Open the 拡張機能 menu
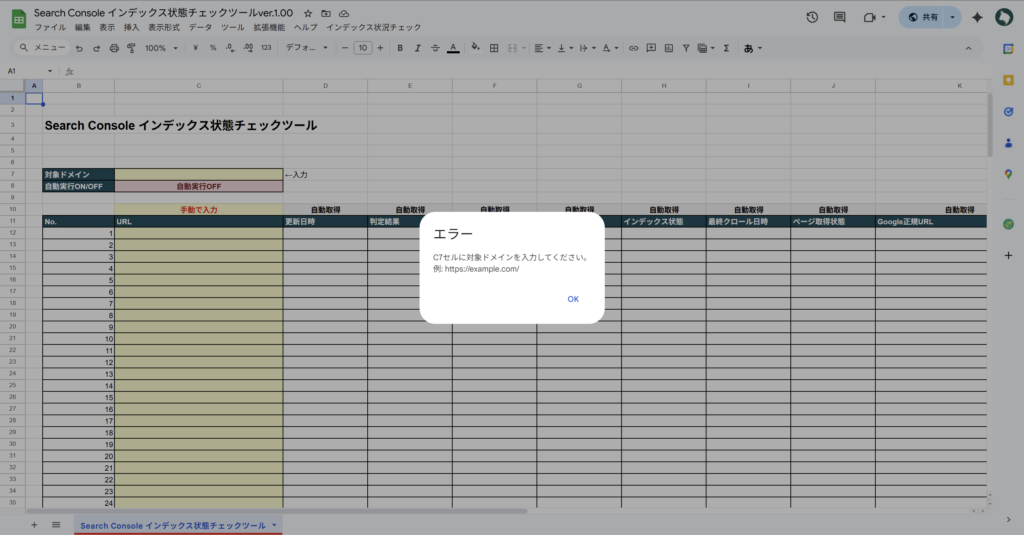 coord(267,27)
